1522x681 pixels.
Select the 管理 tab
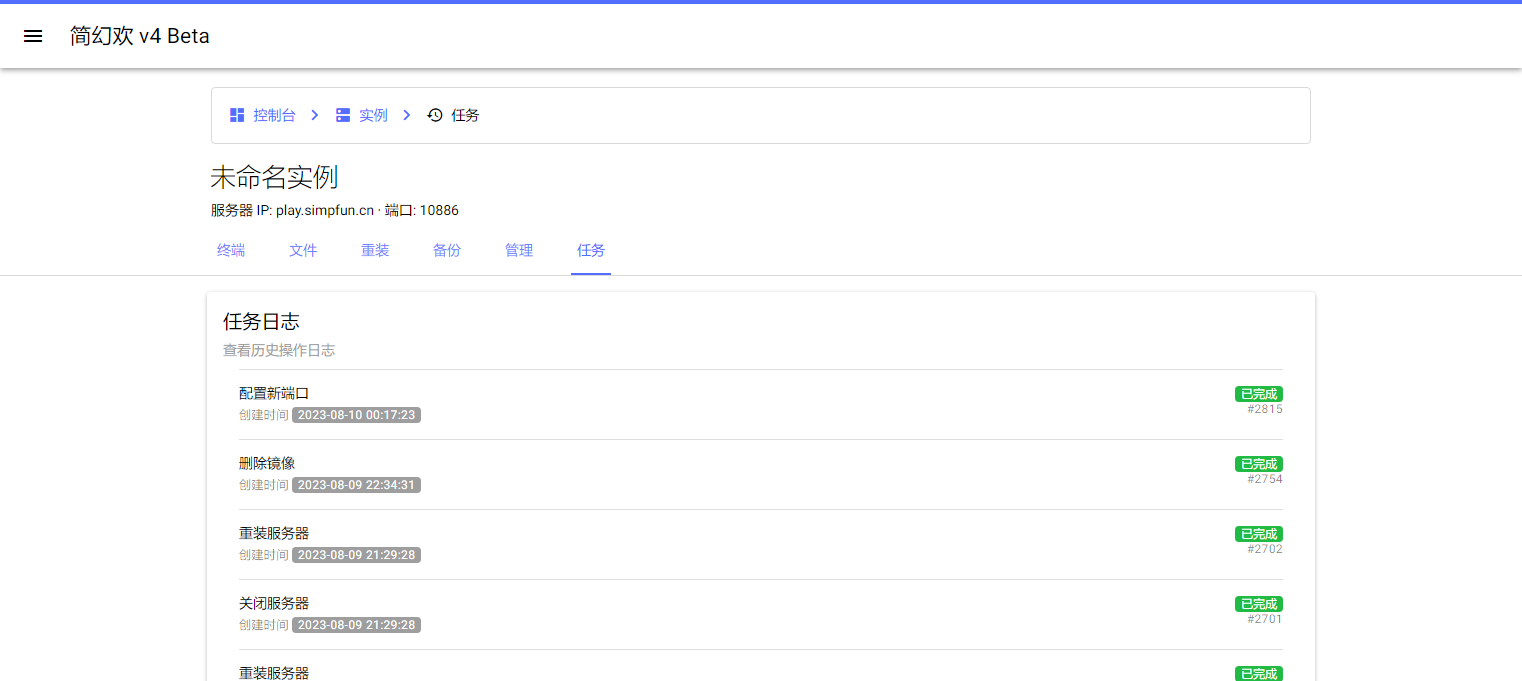[x=519, y=250]
